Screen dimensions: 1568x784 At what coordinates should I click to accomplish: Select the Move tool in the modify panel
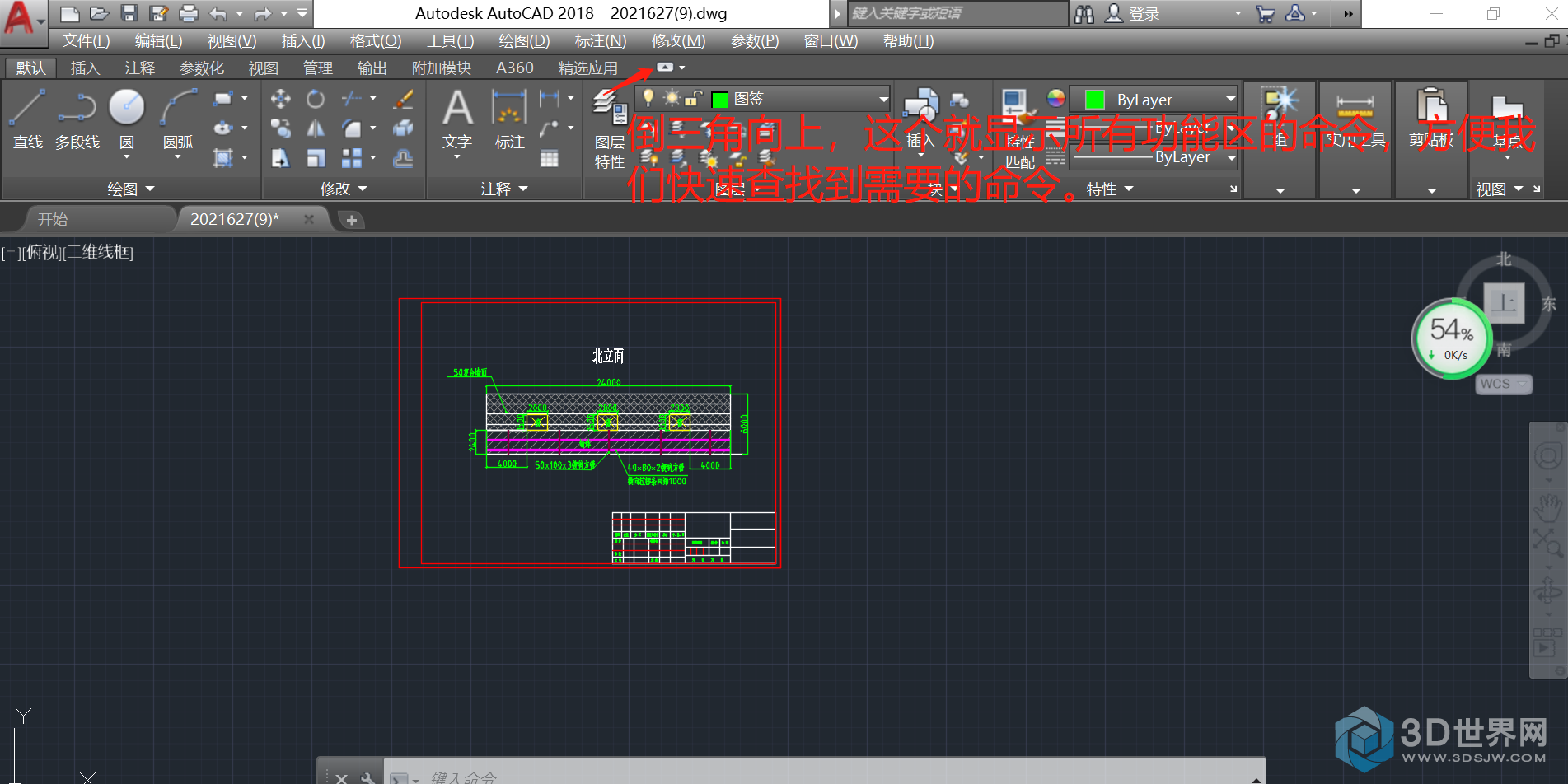click(x=280, y=99)
